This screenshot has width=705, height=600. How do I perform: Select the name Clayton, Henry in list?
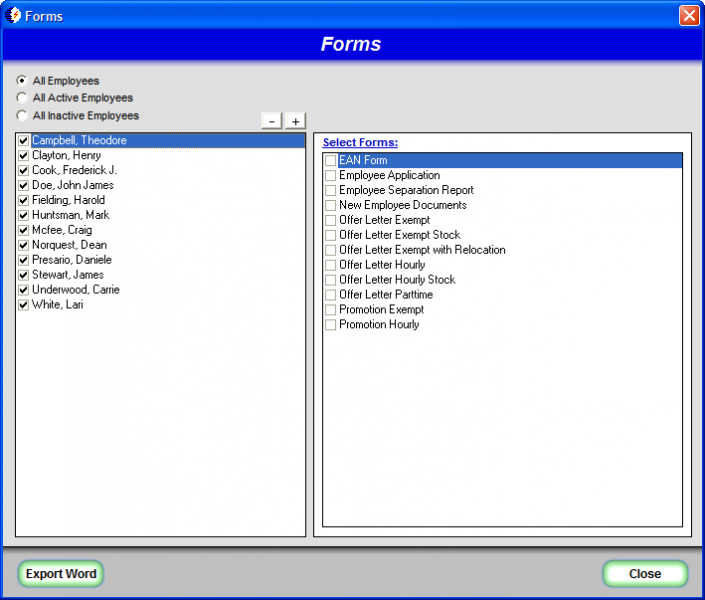coord(67,155)
